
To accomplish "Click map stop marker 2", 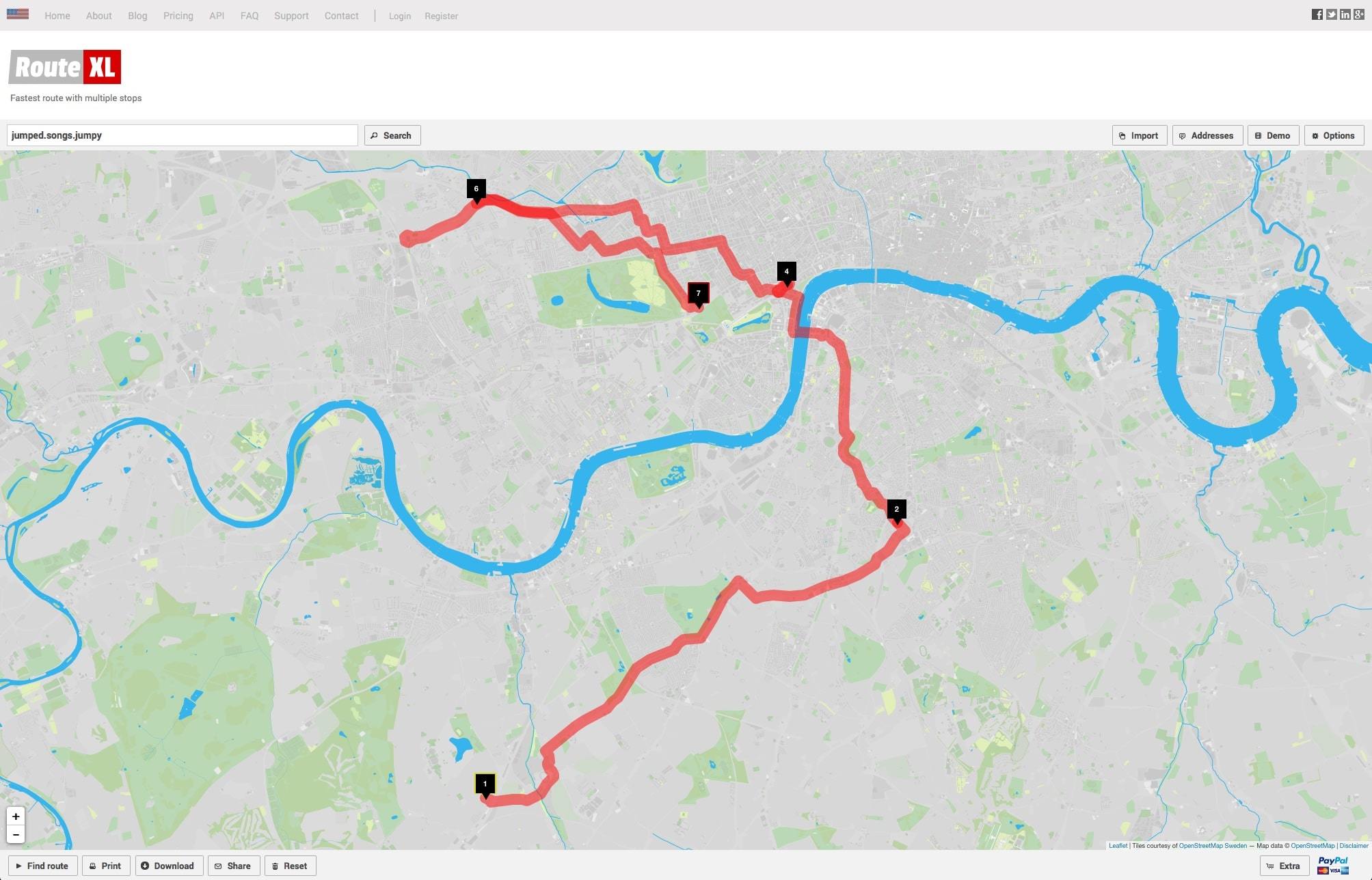I will [896, 510].
